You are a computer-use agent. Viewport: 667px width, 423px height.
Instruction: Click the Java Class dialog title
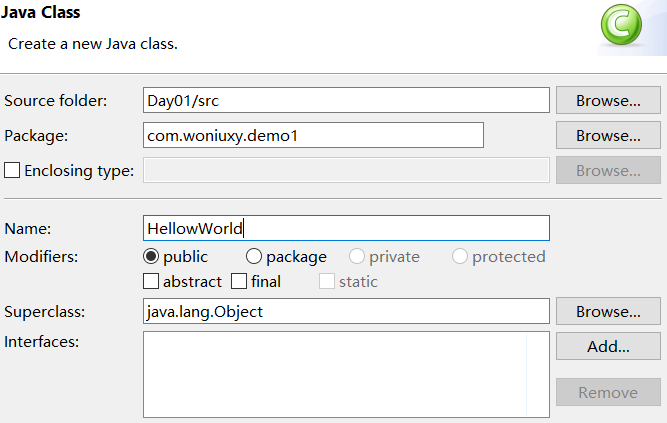[43, 13]
